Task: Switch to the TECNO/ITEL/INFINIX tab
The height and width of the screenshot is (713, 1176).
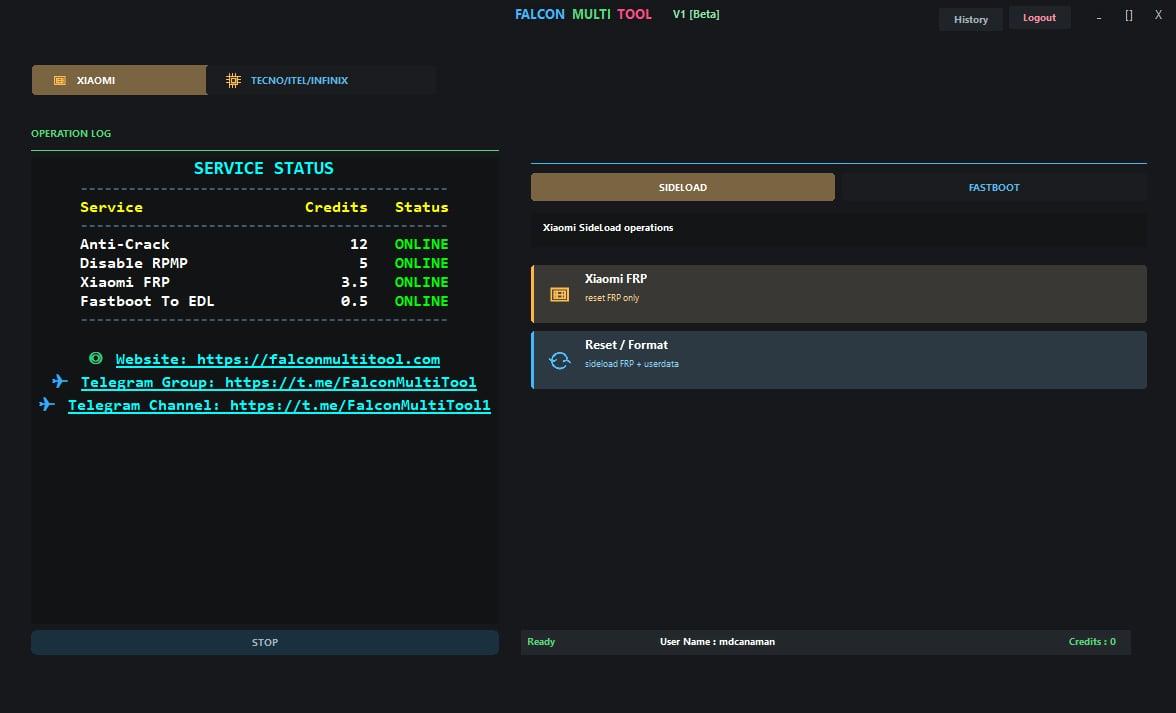Action: 322,80
